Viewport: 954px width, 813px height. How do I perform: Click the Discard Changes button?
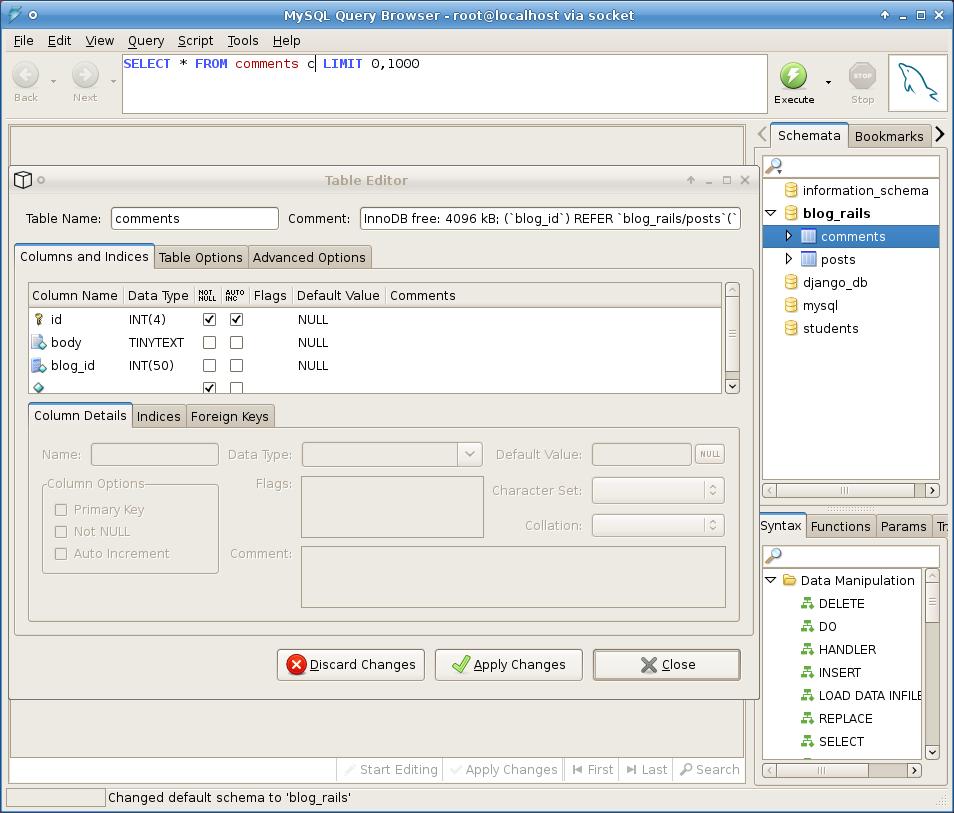351,665
